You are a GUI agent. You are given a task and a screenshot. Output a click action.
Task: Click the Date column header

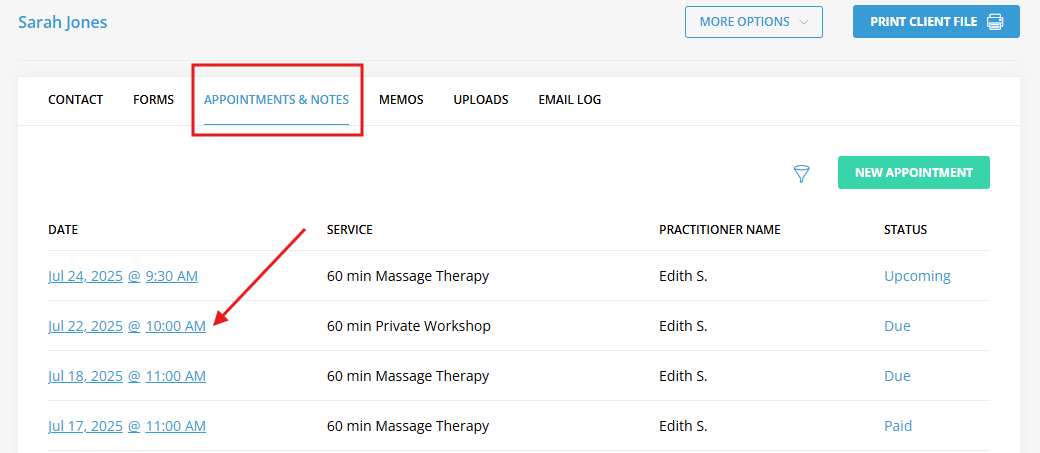pos(63,230)
